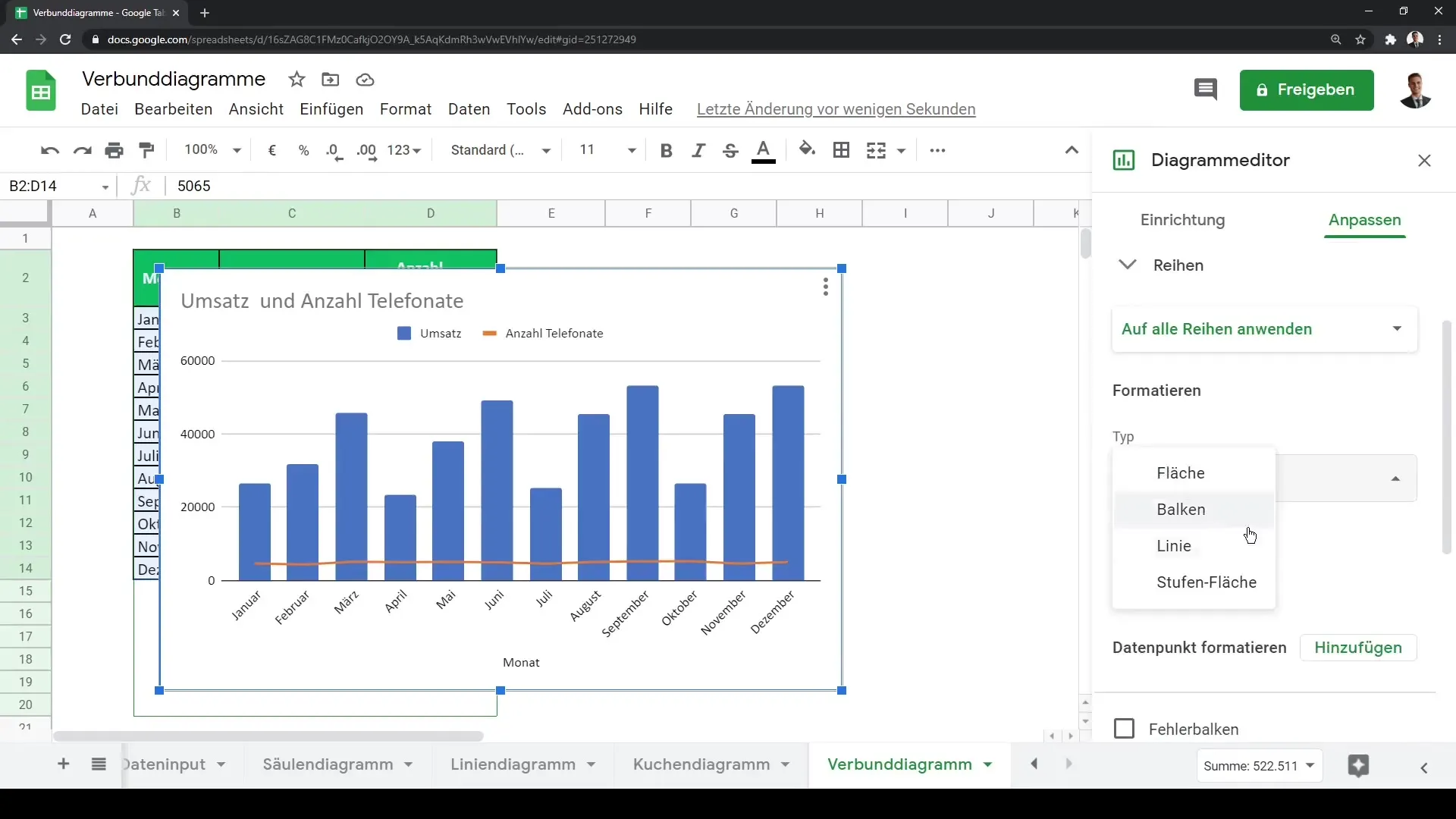Open the Explore star button

[1358, 766]
